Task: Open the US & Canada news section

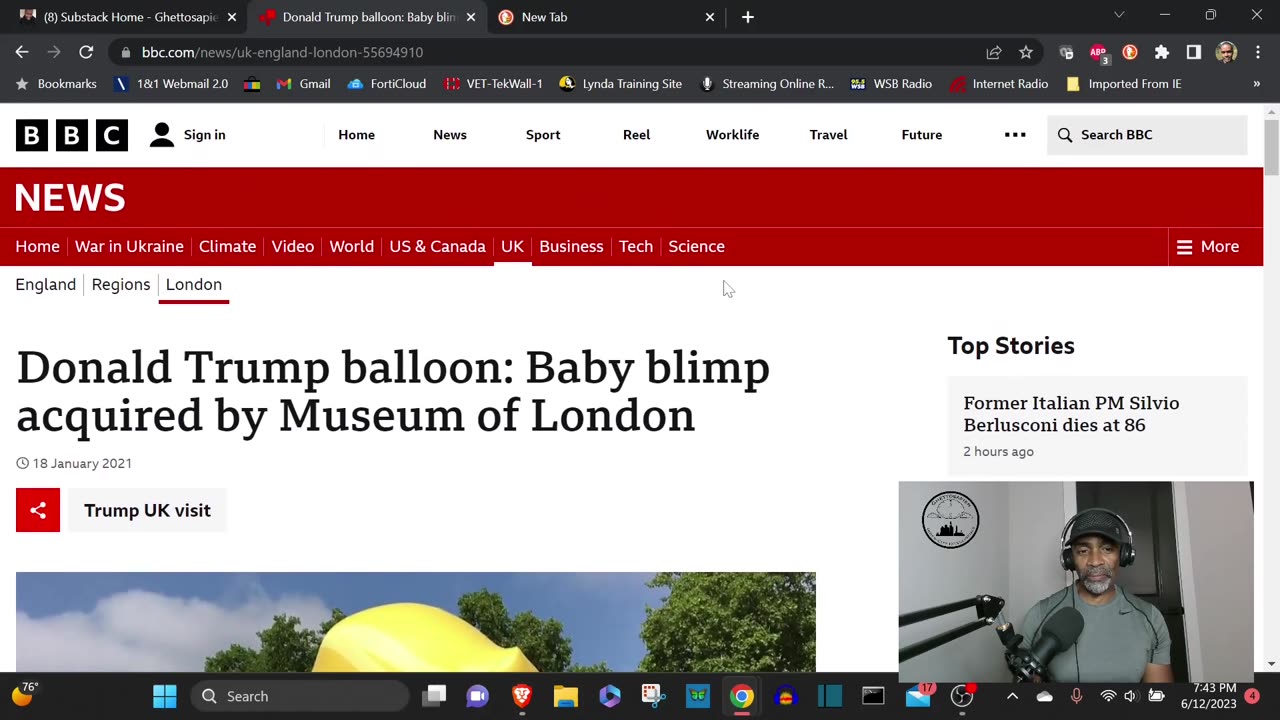Action: pyautogui.click(x=437, y=246)
